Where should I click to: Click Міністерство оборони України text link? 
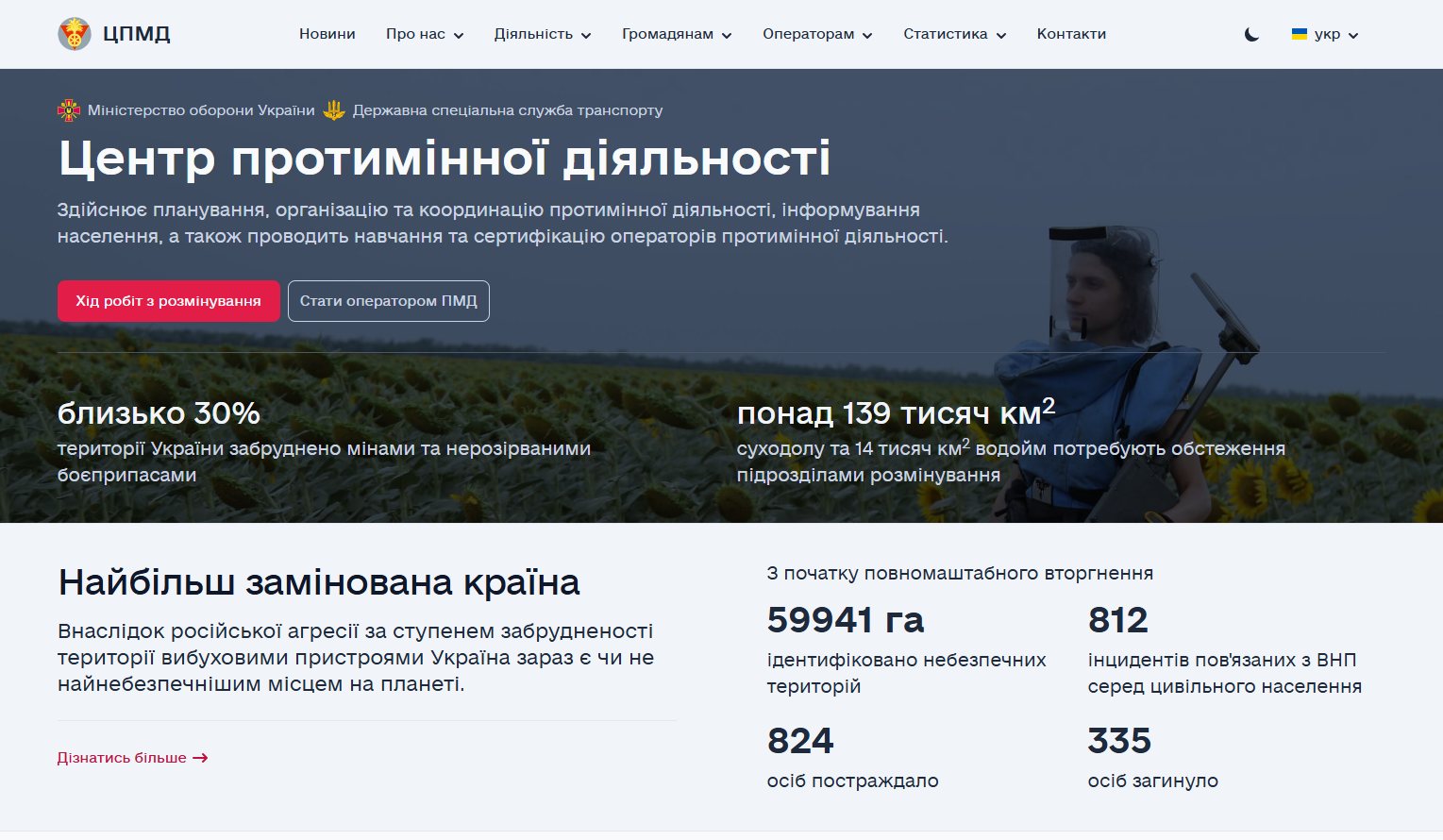point(201,110)
